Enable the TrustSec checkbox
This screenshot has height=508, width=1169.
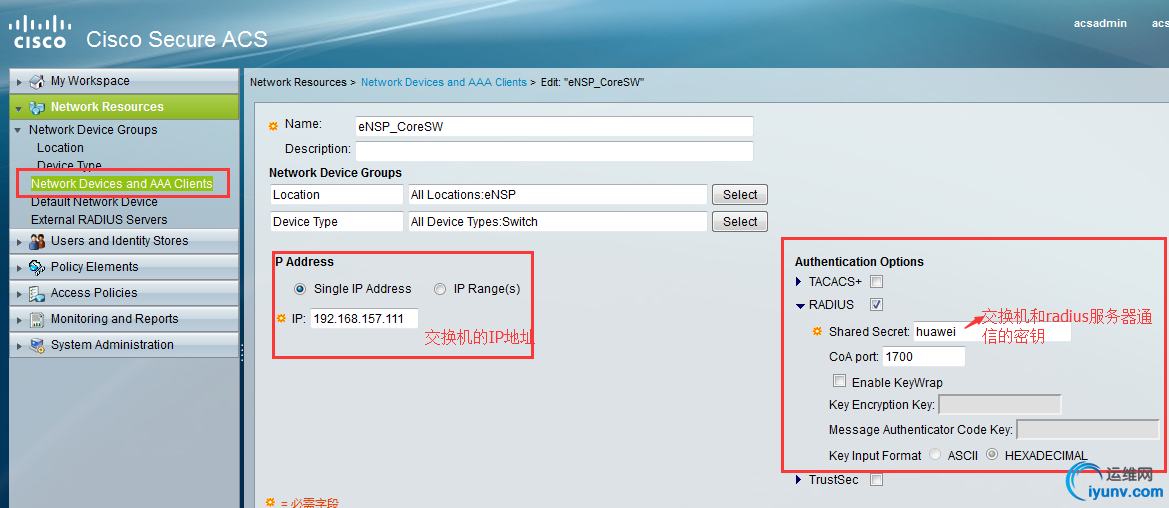point(877,480)
